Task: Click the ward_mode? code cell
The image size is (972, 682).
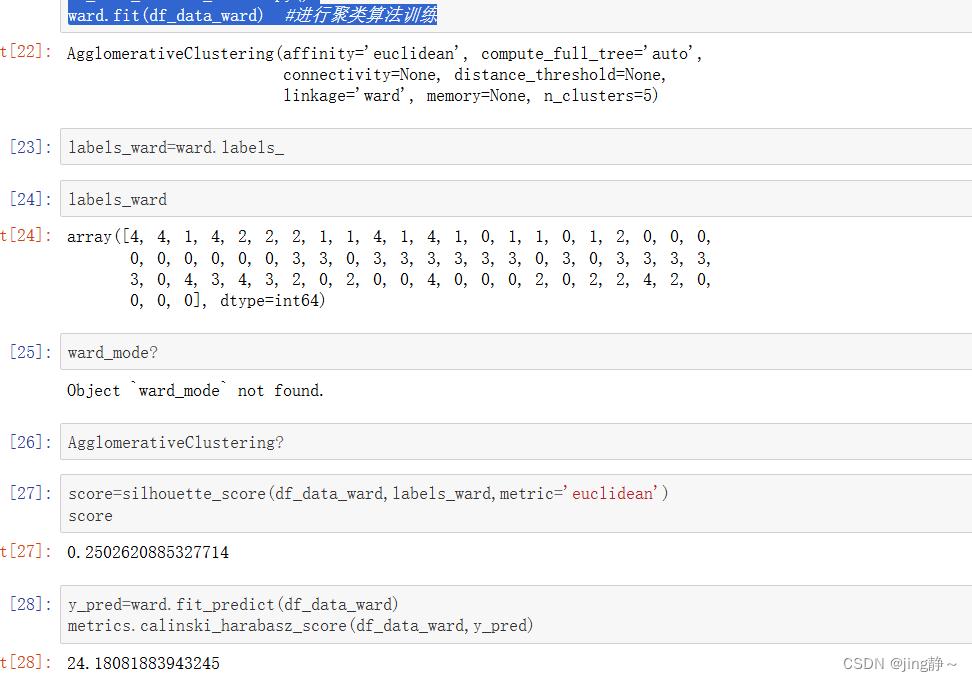Action: (516, 352)
